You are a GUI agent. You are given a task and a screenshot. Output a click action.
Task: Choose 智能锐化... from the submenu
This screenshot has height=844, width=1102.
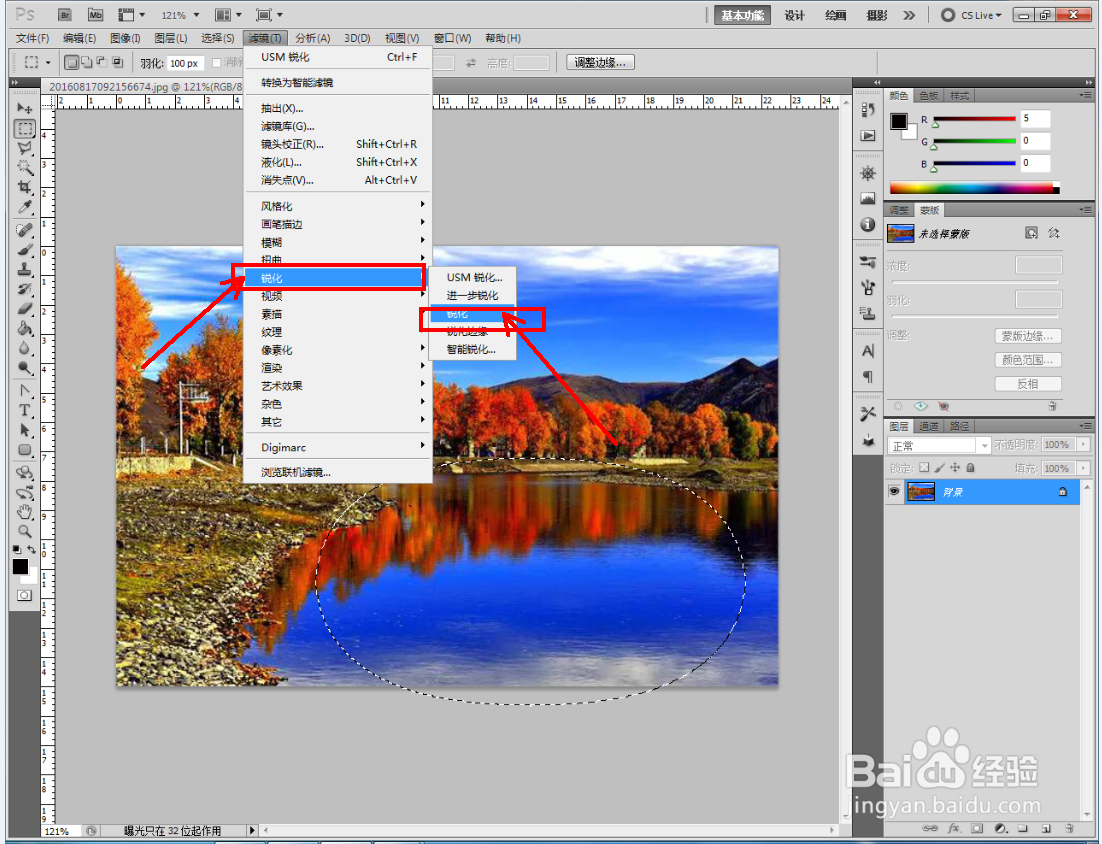pyautogui.click(x=471, y=349)
